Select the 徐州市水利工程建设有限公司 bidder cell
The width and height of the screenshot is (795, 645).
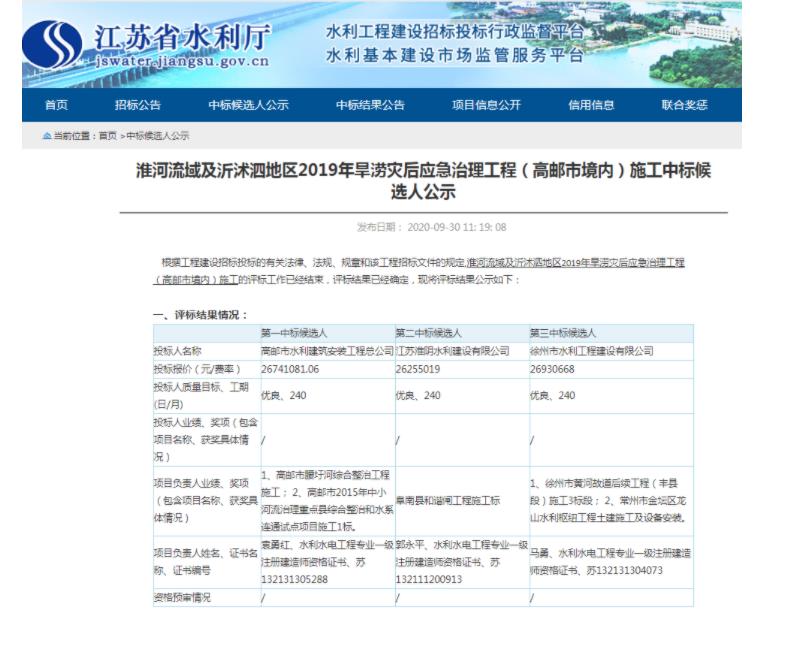pos(592,351)
